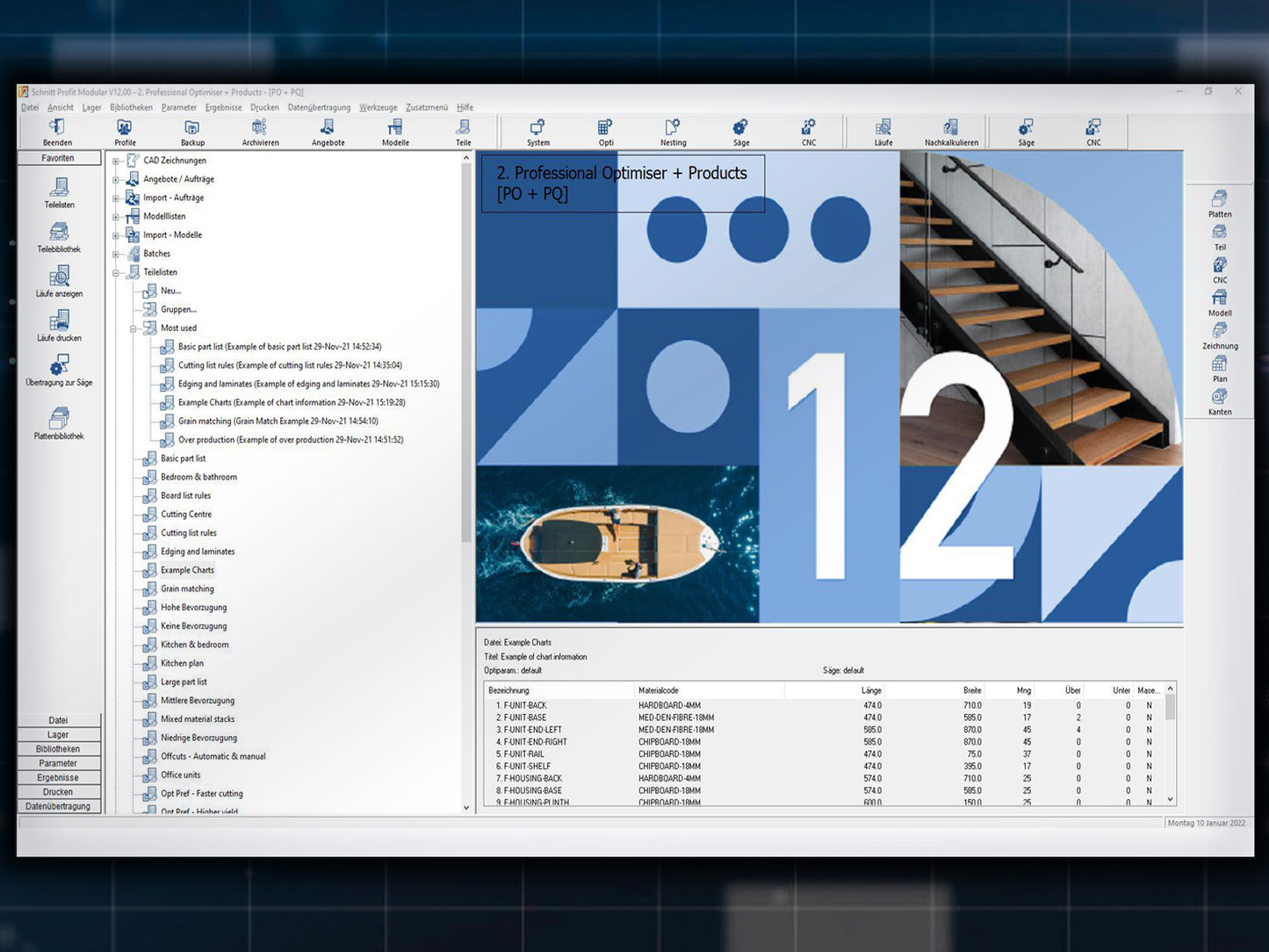
Task: Open the Zeichnung icon on the right
Action: [1220, 335]
